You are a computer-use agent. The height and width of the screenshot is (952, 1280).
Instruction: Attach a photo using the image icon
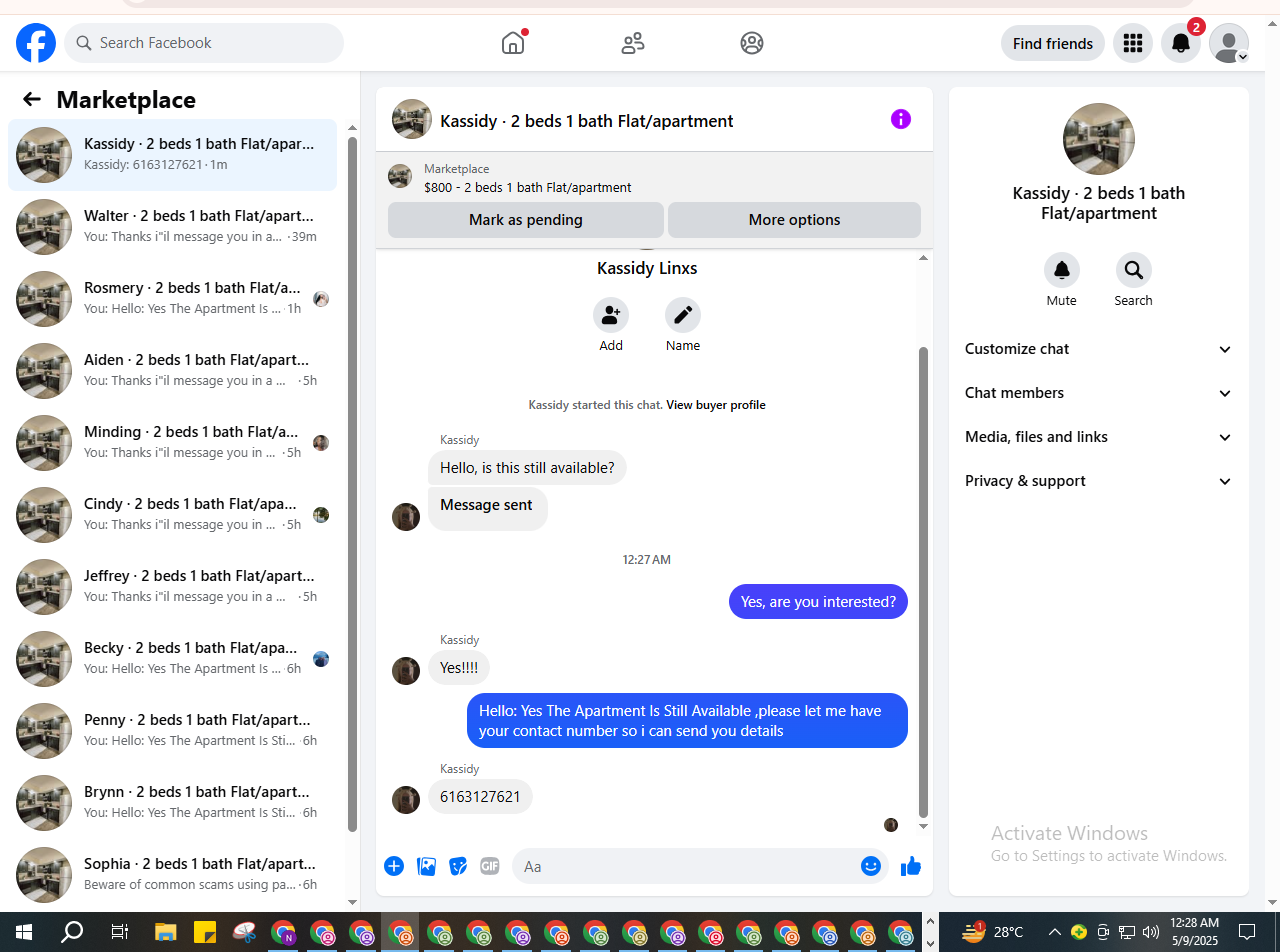427,866
